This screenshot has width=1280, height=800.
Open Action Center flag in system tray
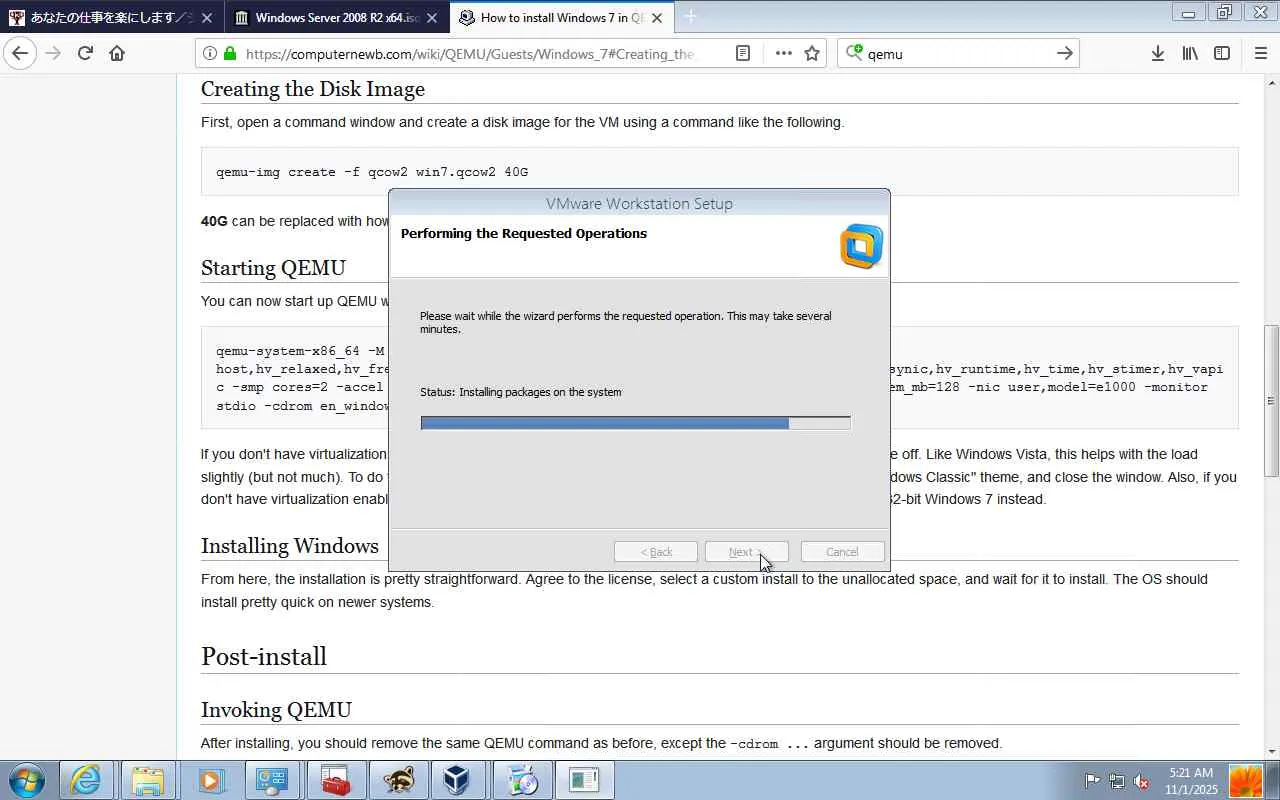tap(1092, 781)
